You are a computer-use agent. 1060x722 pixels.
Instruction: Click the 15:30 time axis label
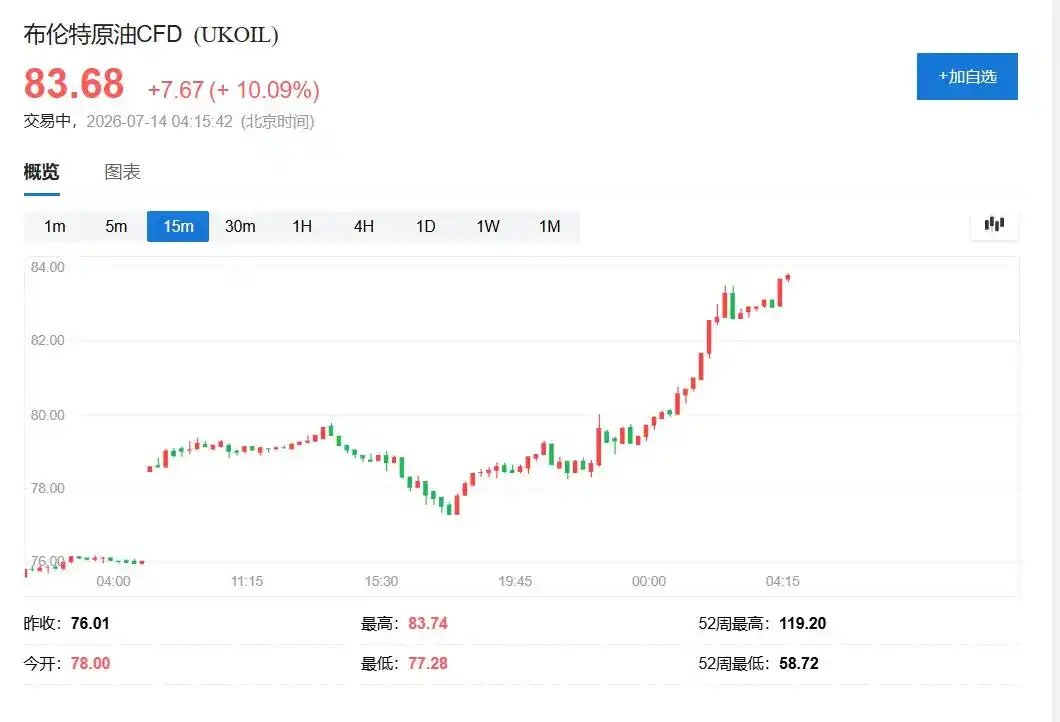click(381, 581)
